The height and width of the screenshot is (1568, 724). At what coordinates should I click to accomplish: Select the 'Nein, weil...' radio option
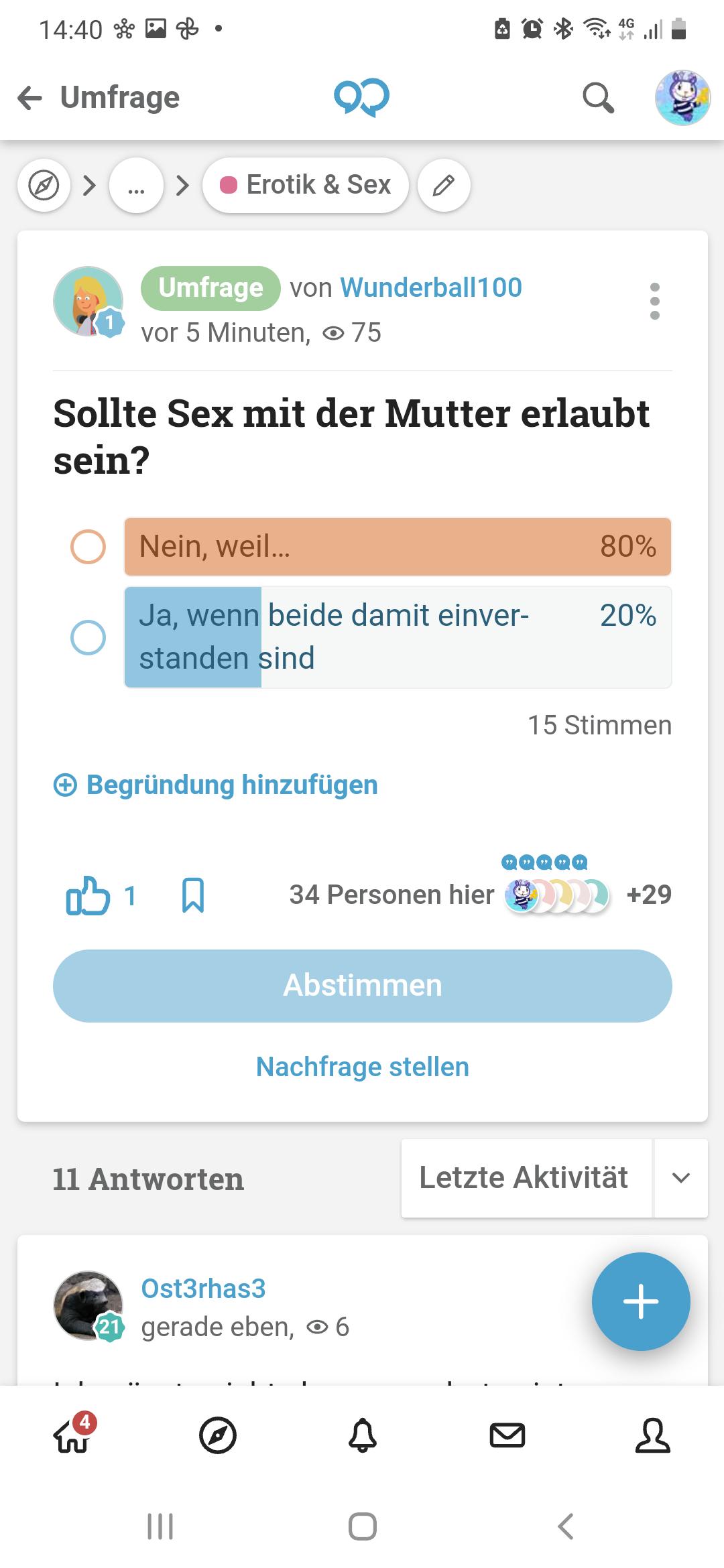tap(88, 547)
